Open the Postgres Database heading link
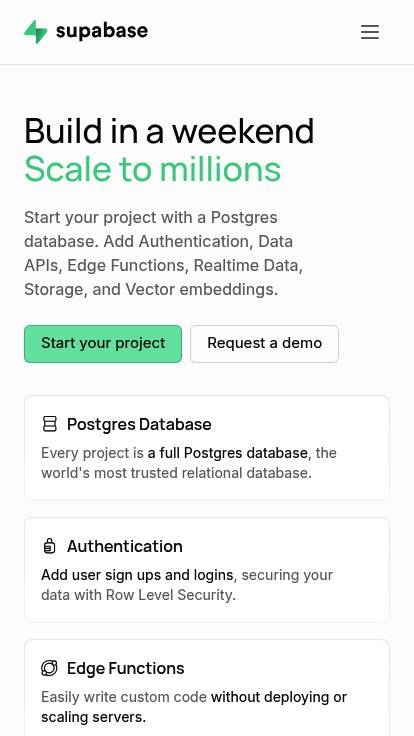The height and width of the screenshot is (736, 414). (139, 424)
